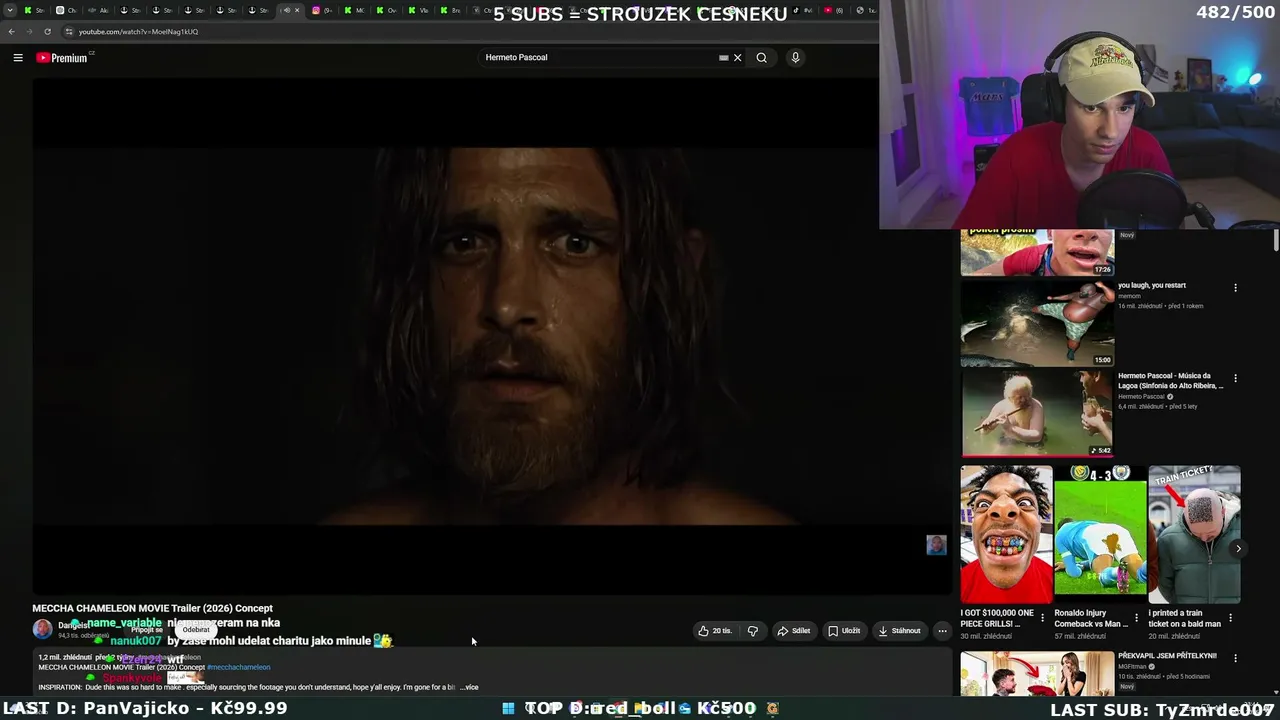Close the active YouTube browser tab
Screen dimensions: 1280x720
[x=297, y=10]
